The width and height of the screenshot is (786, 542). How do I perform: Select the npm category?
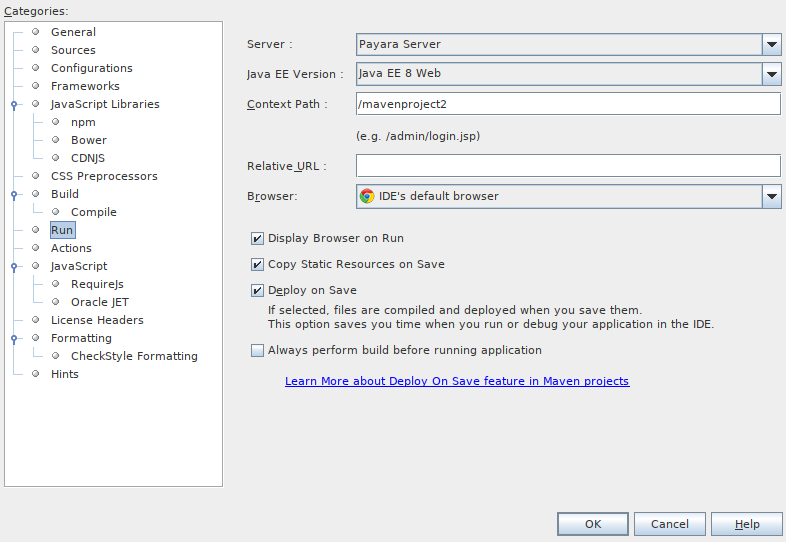click(x=83, y=122)
